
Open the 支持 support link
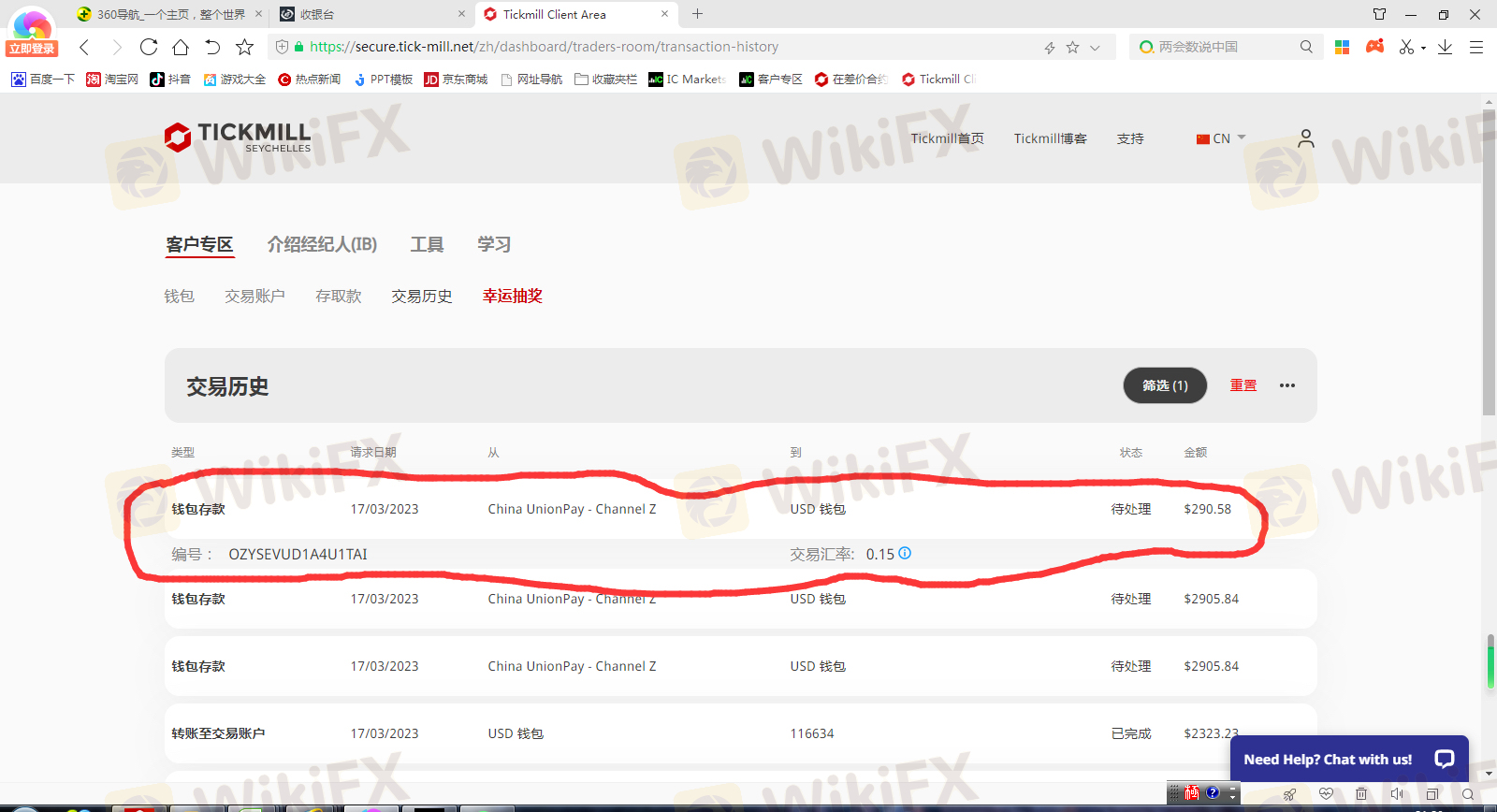(x=1130, y=138)
